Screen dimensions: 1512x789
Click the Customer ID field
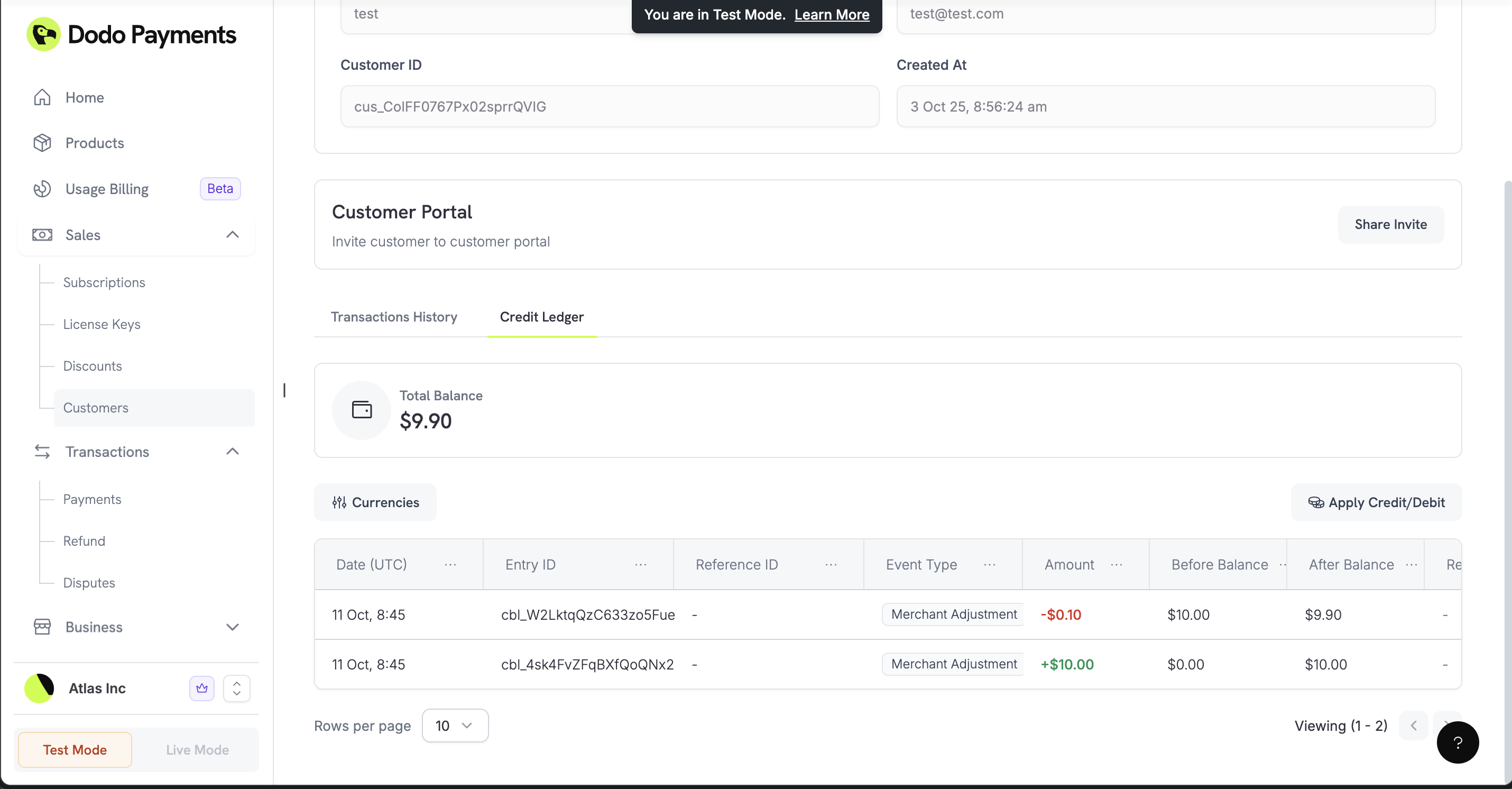click(609, 106)
